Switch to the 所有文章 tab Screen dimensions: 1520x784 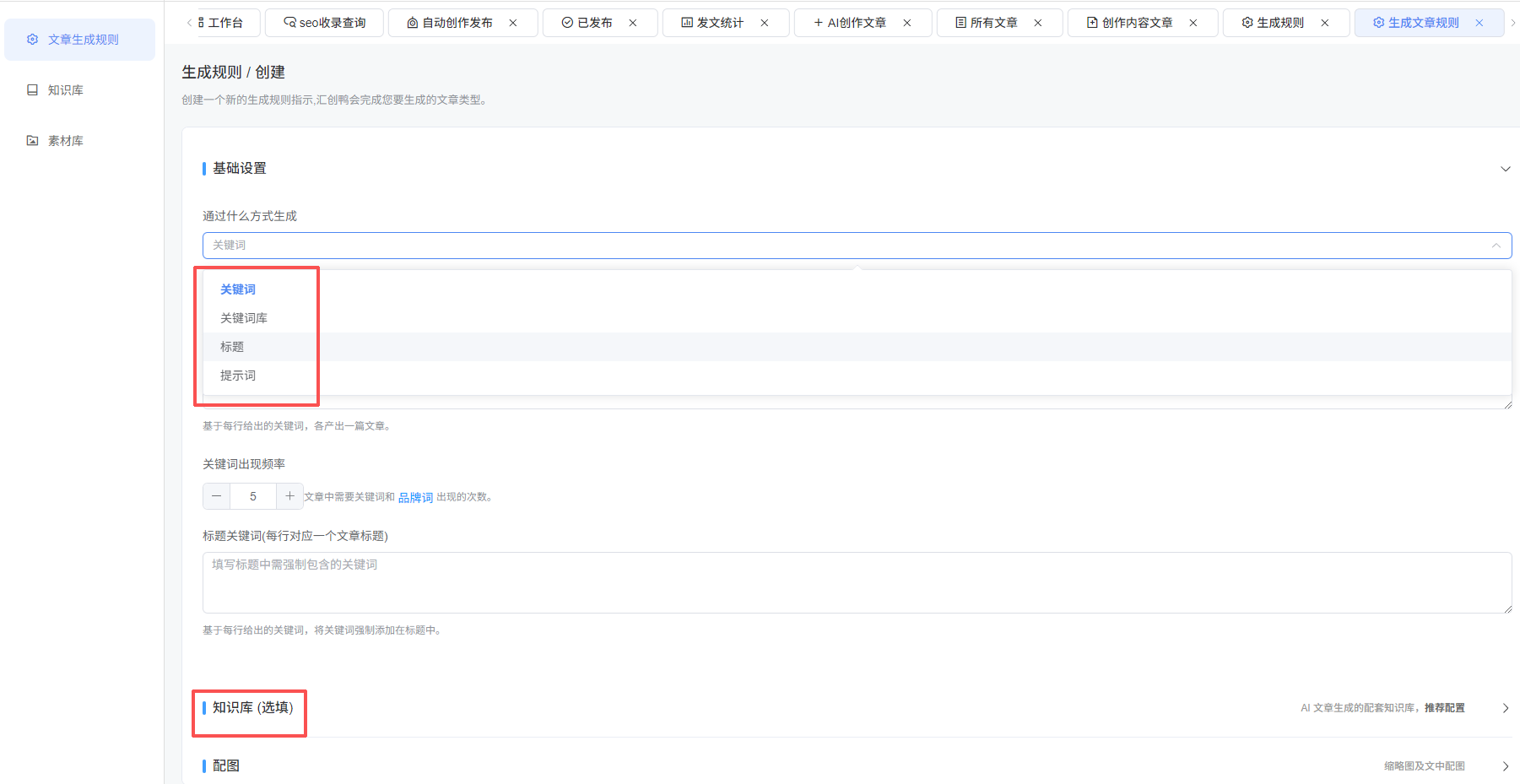coord(987,23)
